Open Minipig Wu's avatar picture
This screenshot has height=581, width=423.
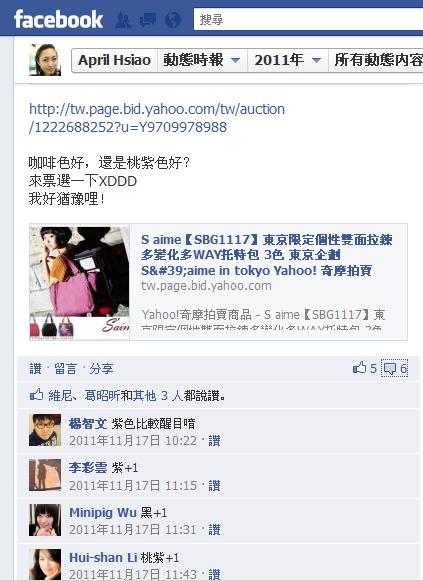pos(45,519)
